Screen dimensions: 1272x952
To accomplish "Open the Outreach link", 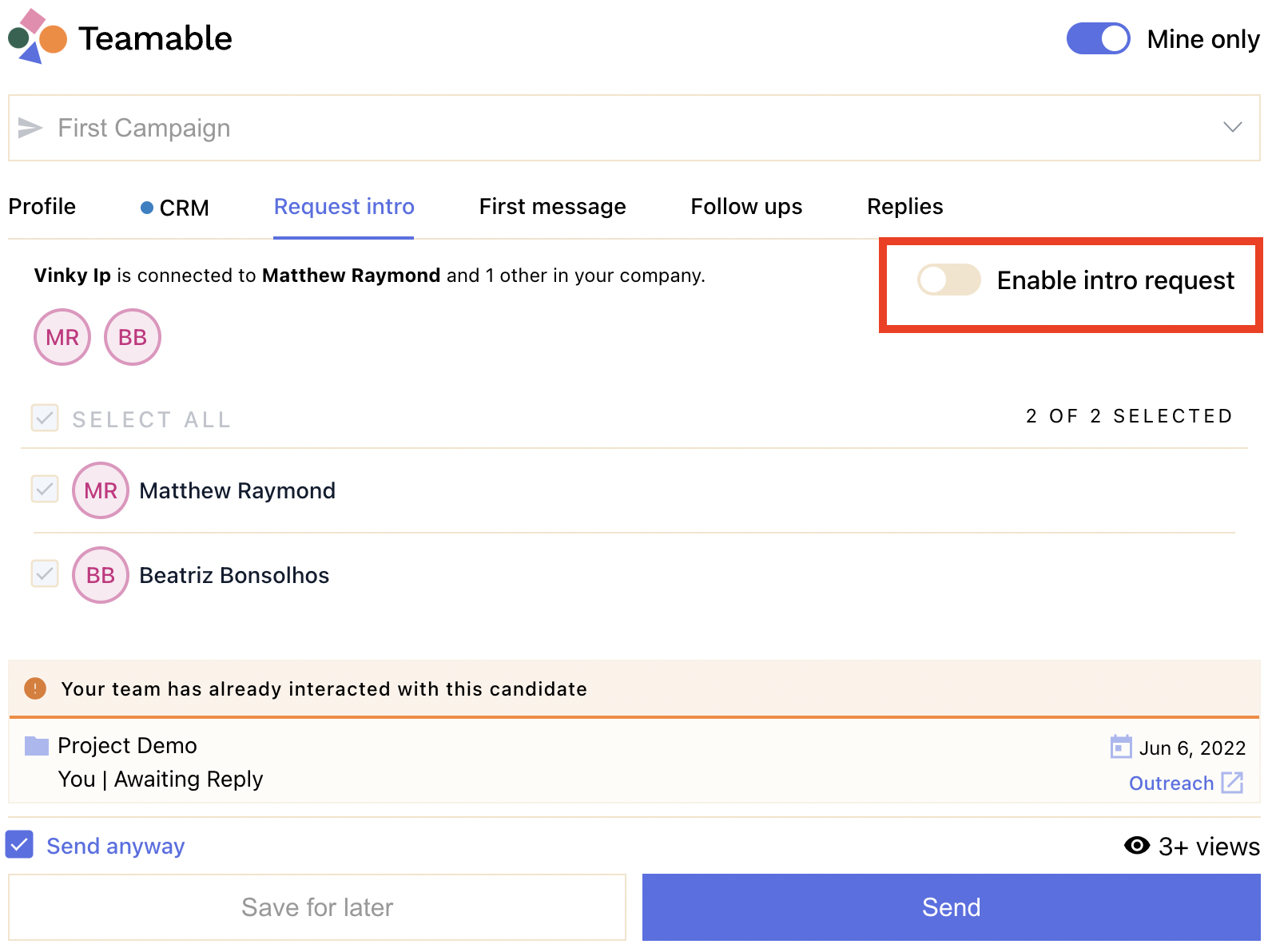I will 1171,783.
